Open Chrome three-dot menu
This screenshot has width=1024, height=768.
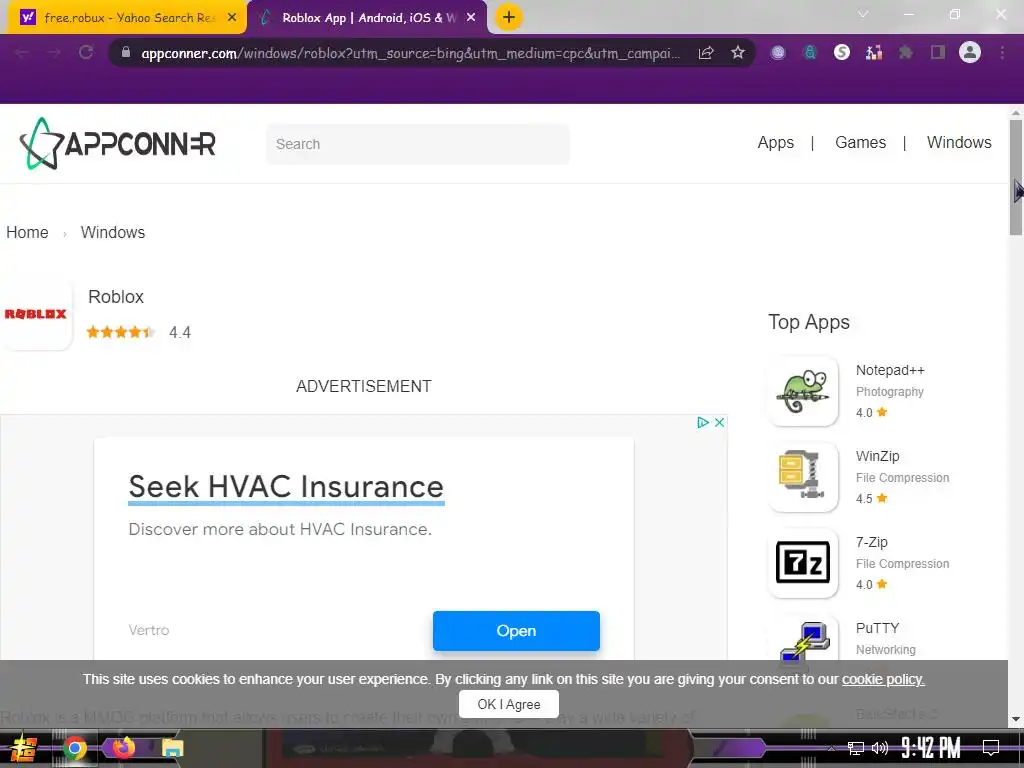tap(1002, 53)
